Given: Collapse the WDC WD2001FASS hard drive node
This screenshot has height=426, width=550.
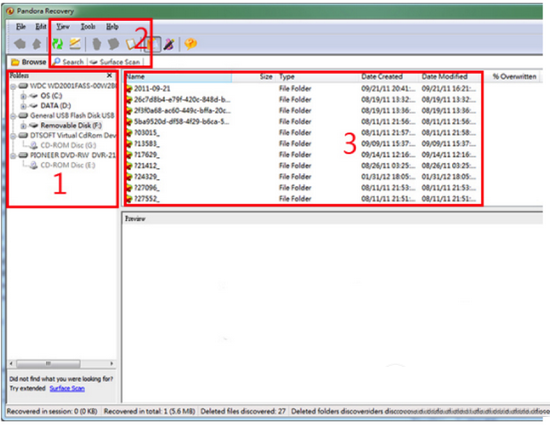Looking at the screenshot, I should [13, 86].
